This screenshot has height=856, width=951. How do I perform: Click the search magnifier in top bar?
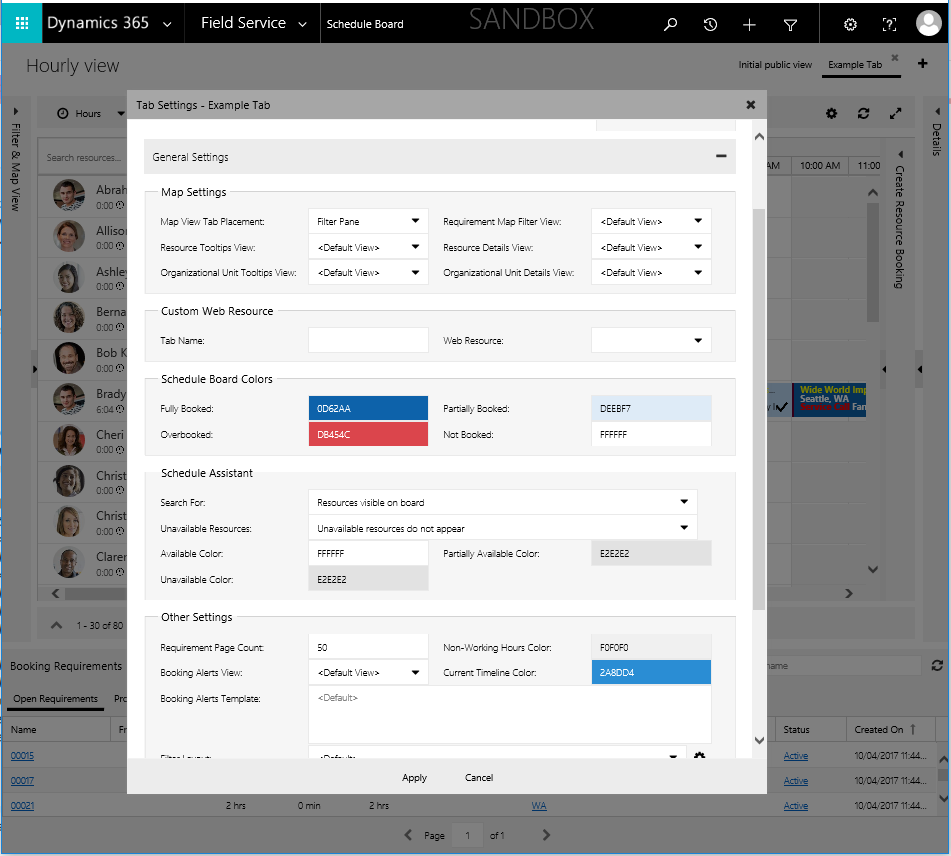pos(671,24)
